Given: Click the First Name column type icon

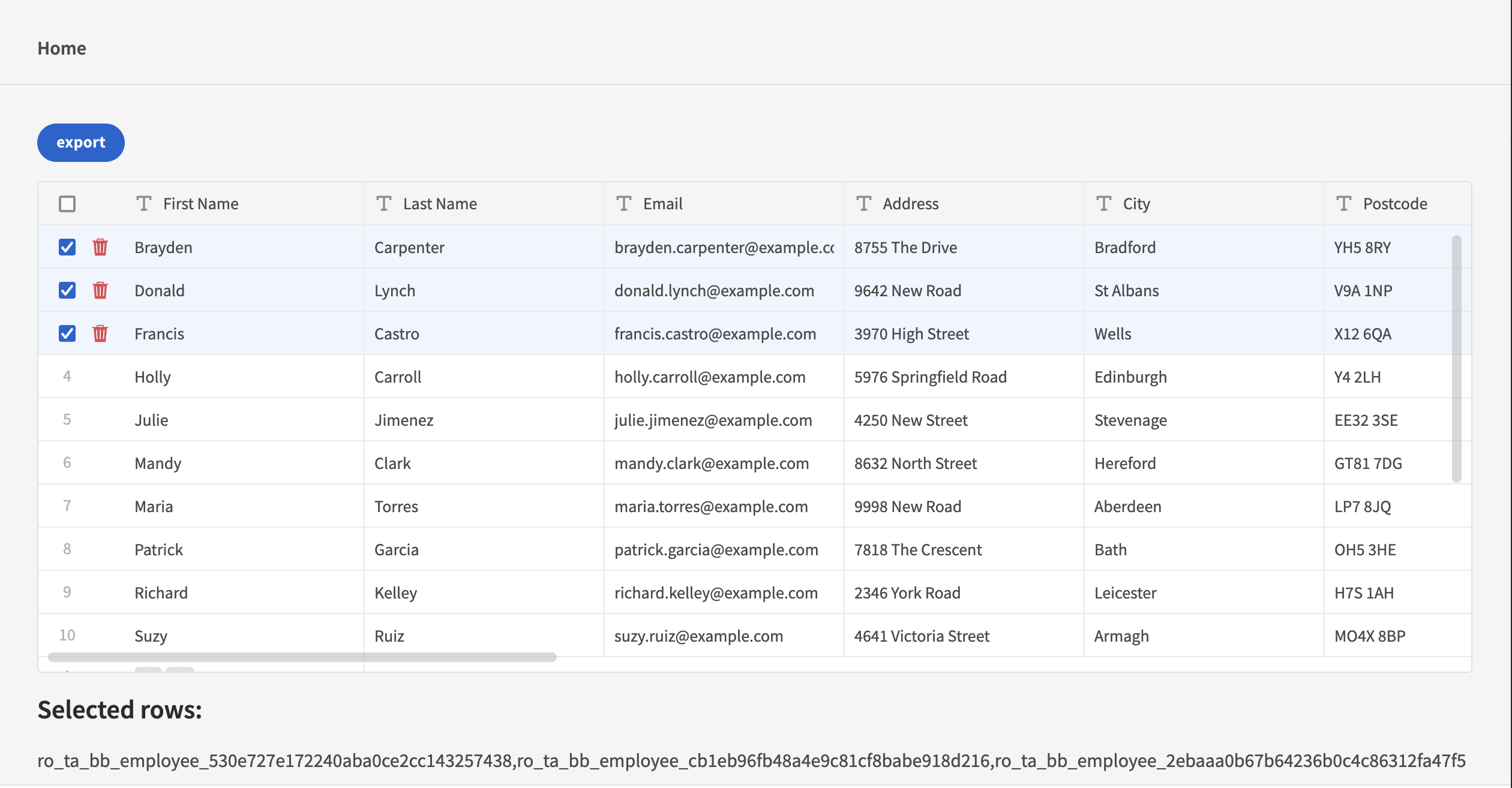Looking at the screenshot, I should tap(144, 203).
